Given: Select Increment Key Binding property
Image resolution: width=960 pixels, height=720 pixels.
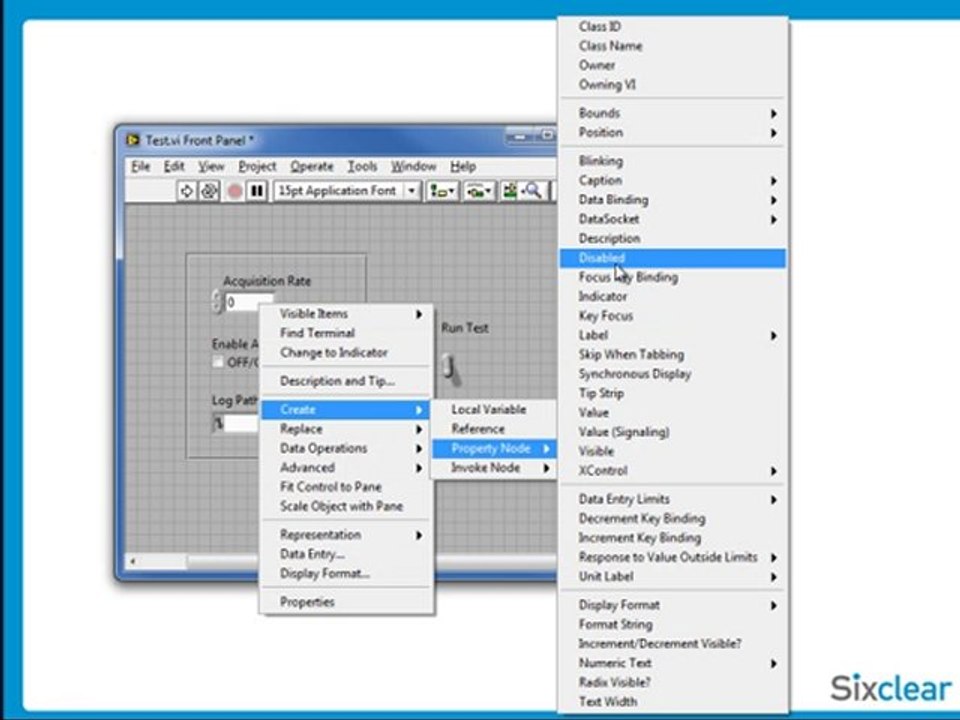Looking at the screenshot, I should point(673,538).
